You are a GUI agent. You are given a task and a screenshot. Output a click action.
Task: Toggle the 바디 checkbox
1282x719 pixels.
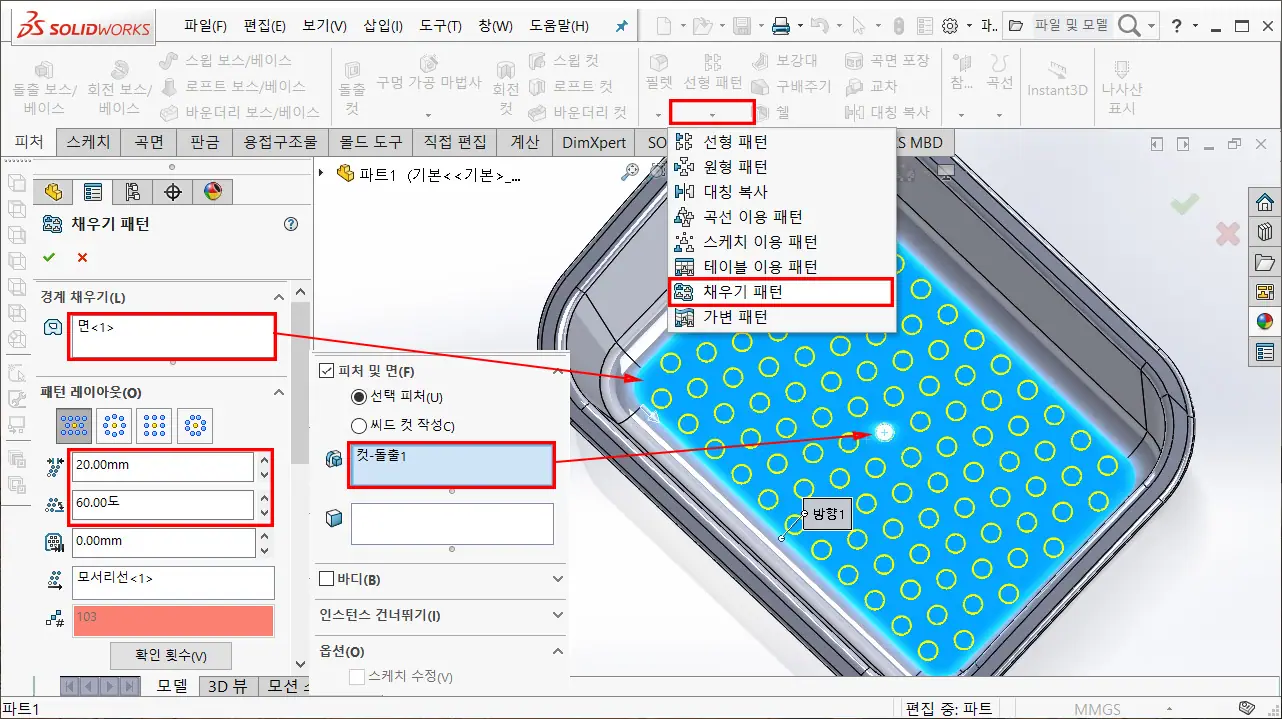click(326, 579)
